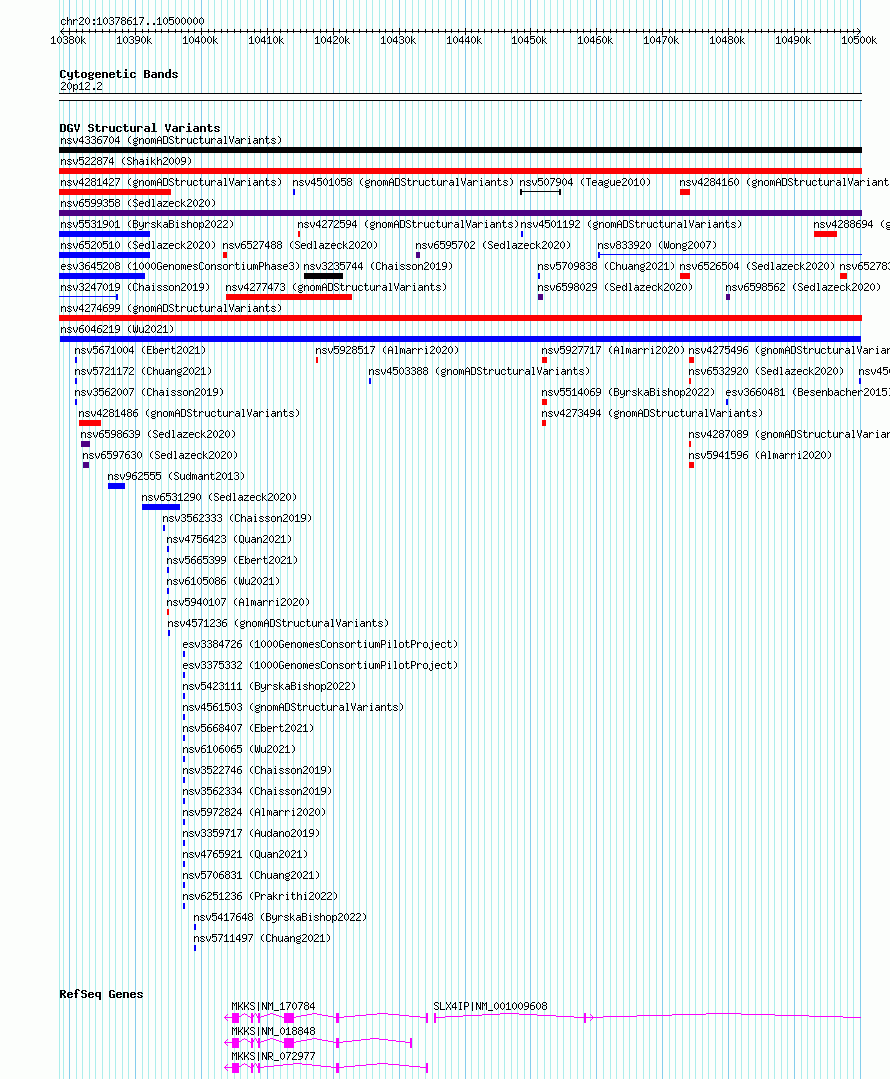890x1079 pixels.
Task: Click the red nsv4281486 variant bar
Action: point(89,423)
